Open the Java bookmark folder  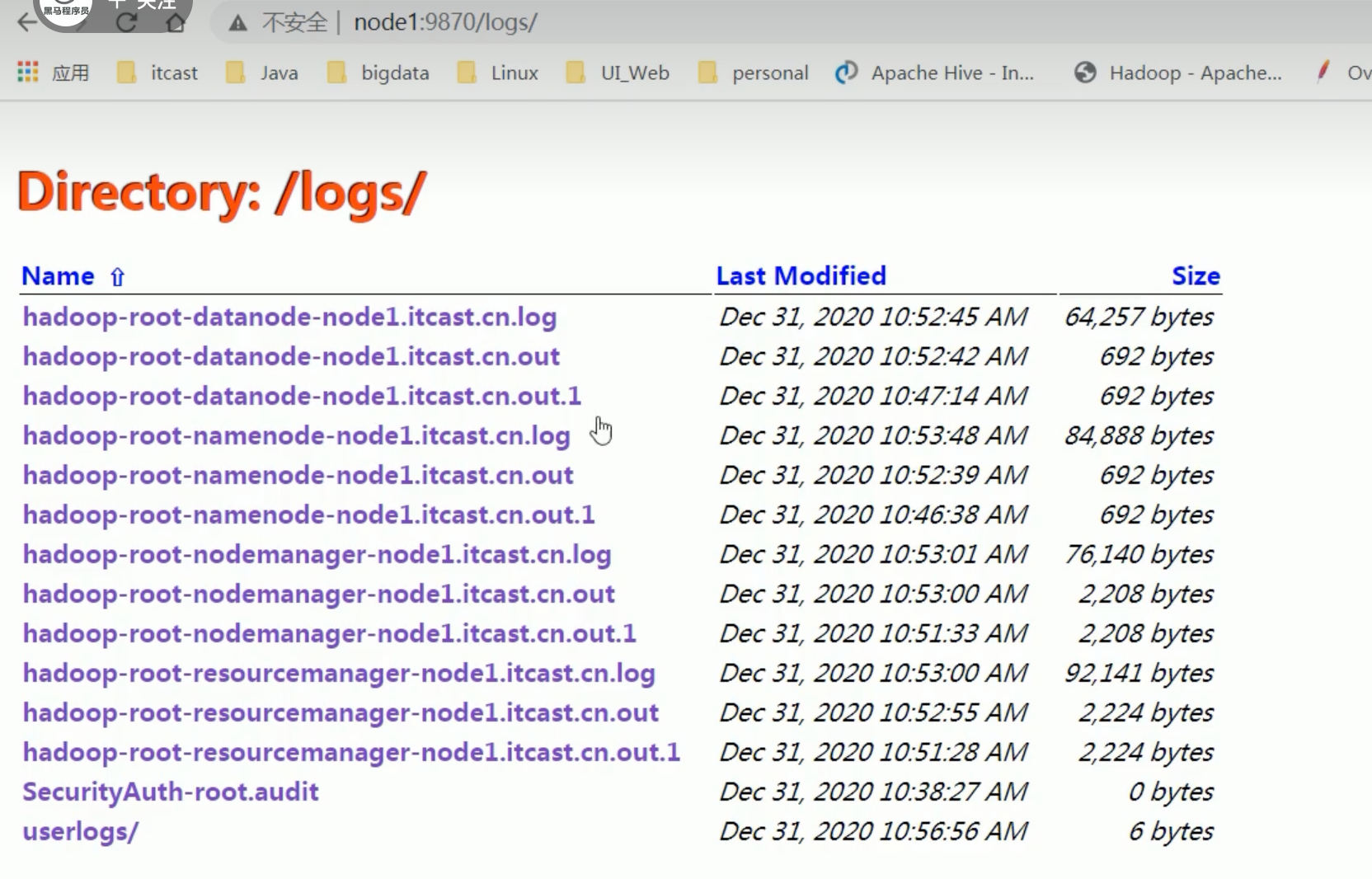[x=262, y=73]
